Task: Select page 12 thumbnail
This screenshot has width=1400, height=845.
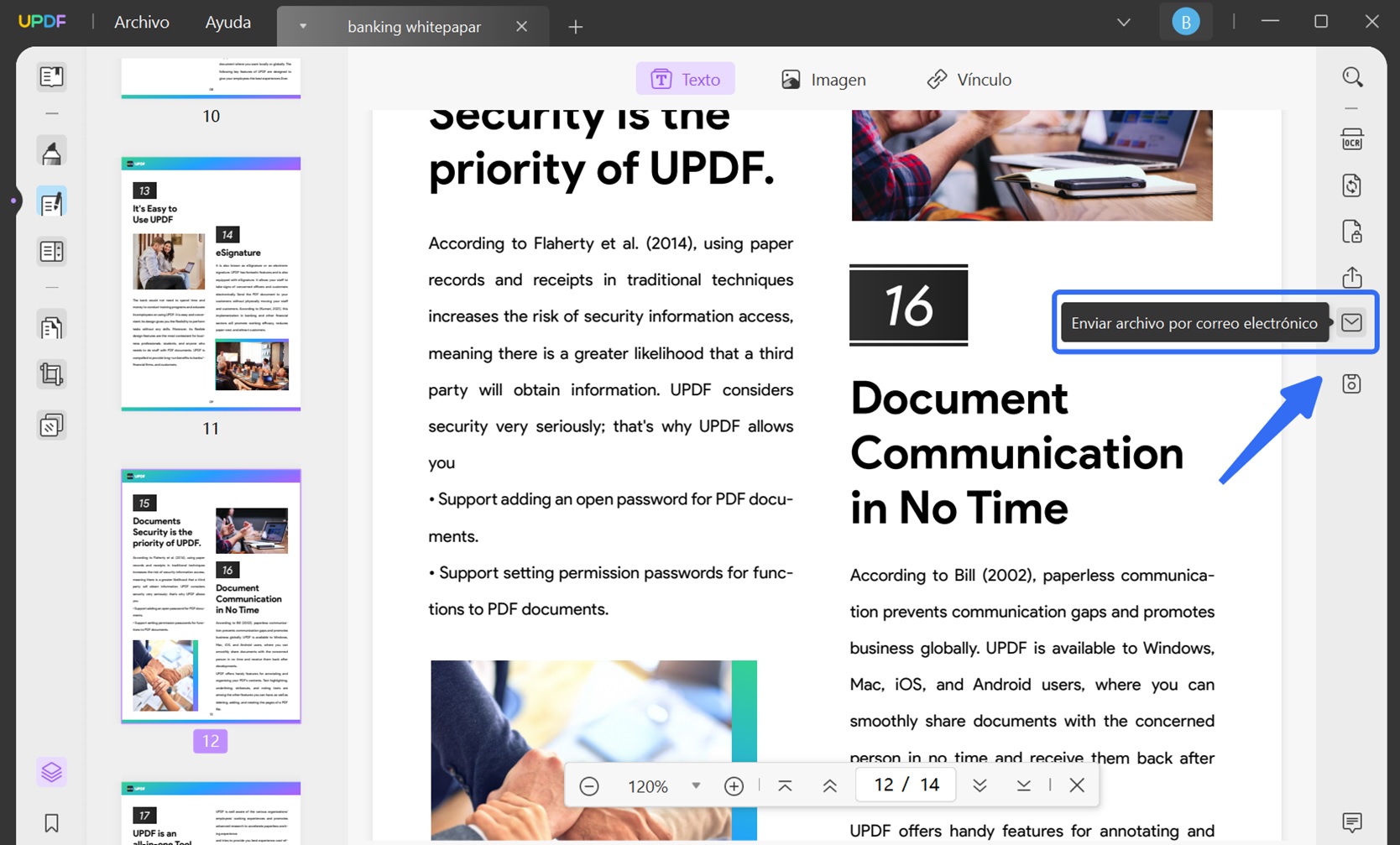Action: [211, 596]
